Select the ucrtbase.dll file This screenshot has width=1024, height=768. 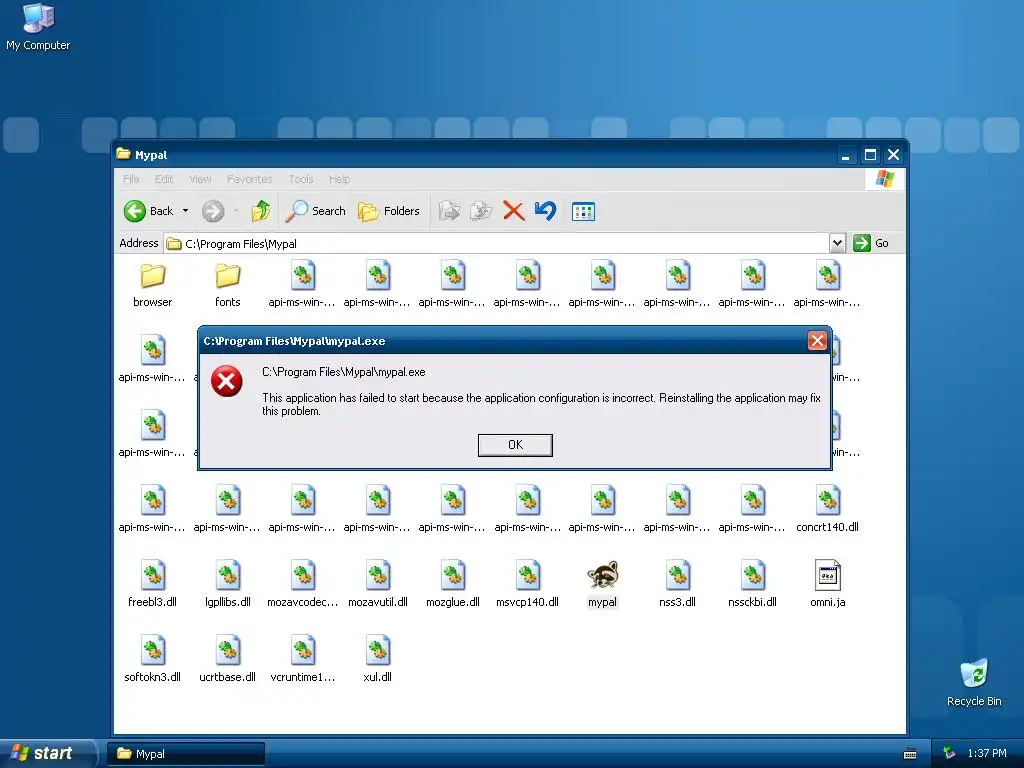tap(228, 660)
